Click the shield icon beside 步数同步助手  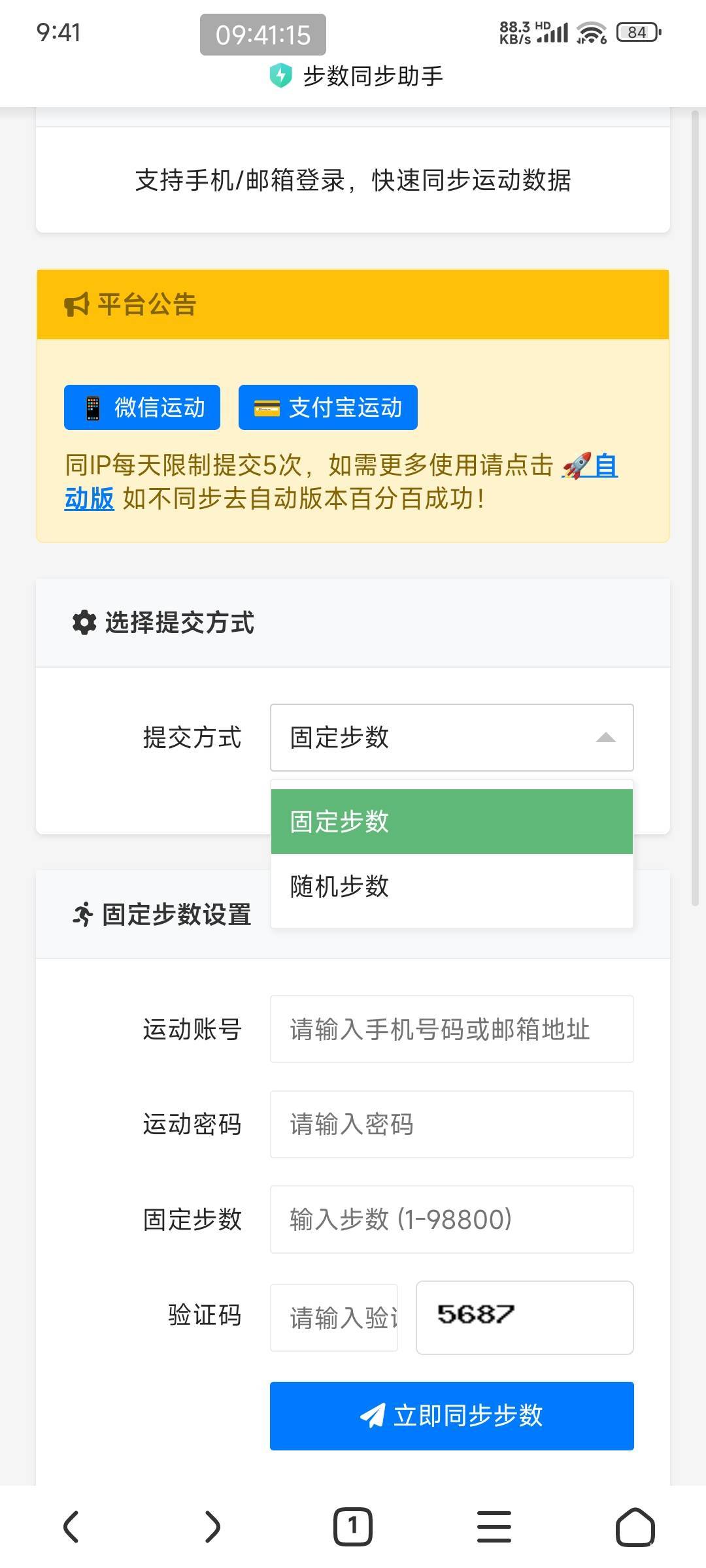coord(280,76)
